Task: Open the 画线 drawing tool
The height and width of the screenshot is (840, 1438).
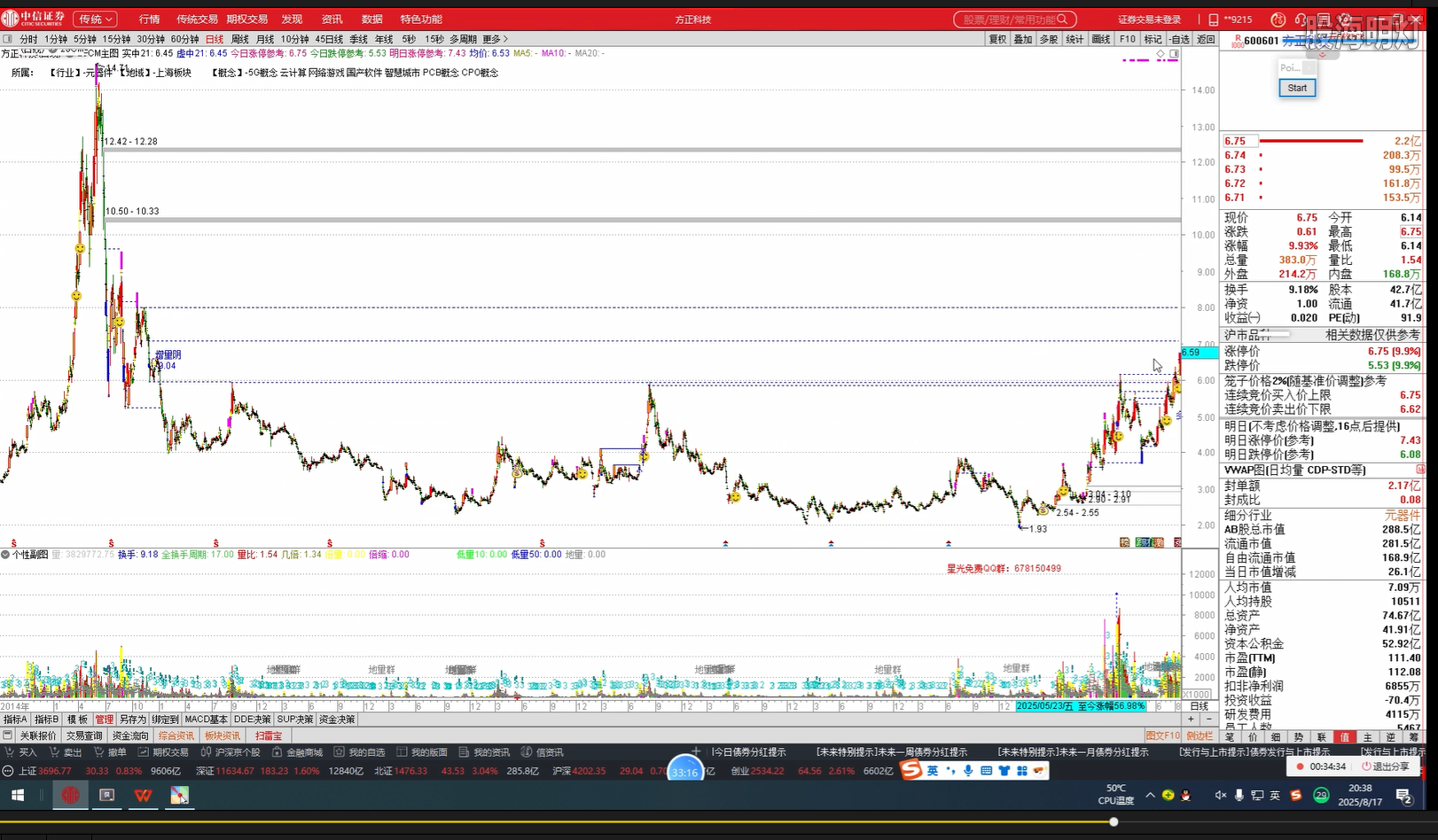Action: click(1101, 39)
